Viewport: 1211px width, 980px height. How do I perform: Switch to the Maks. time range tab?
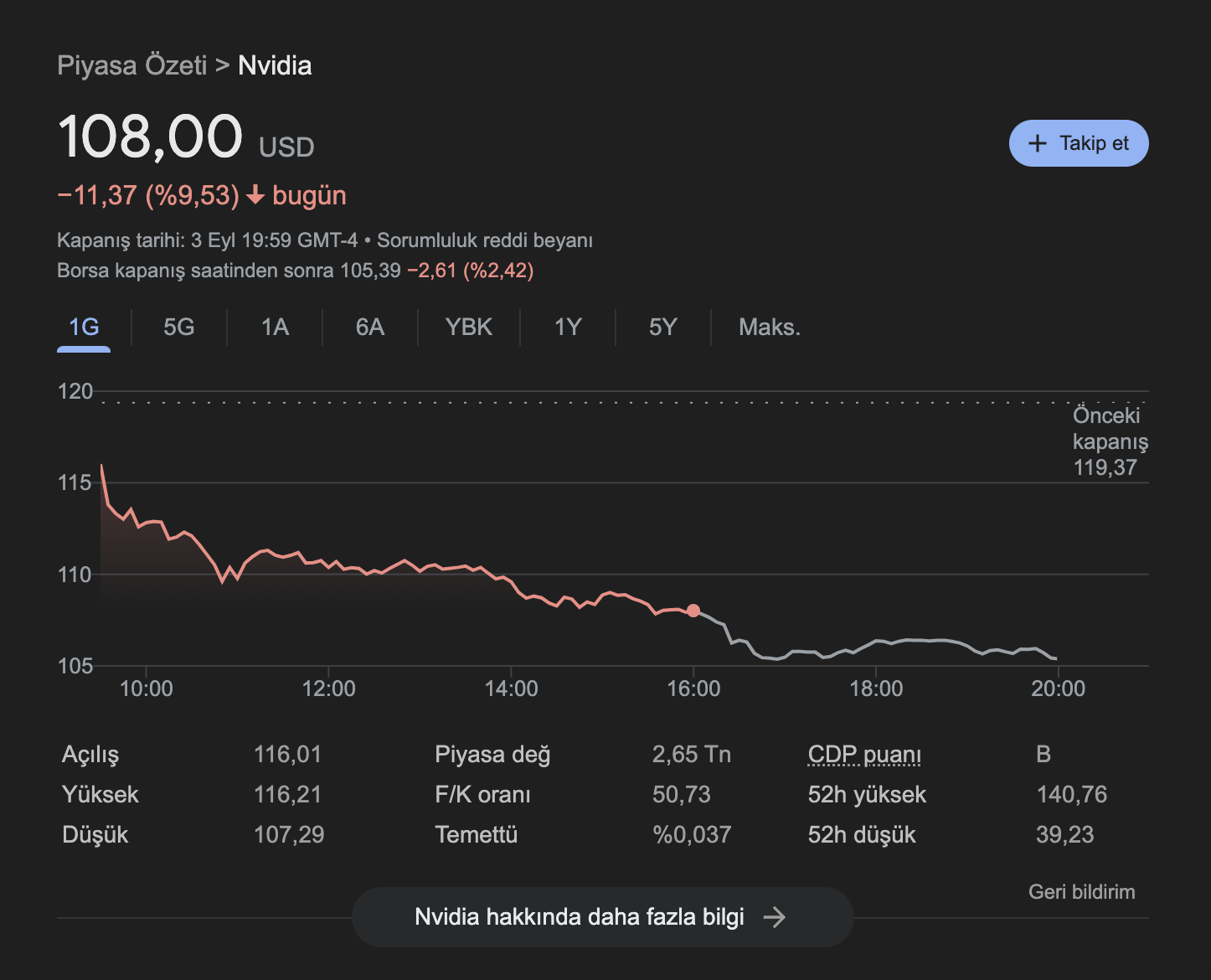click(770, 327)
